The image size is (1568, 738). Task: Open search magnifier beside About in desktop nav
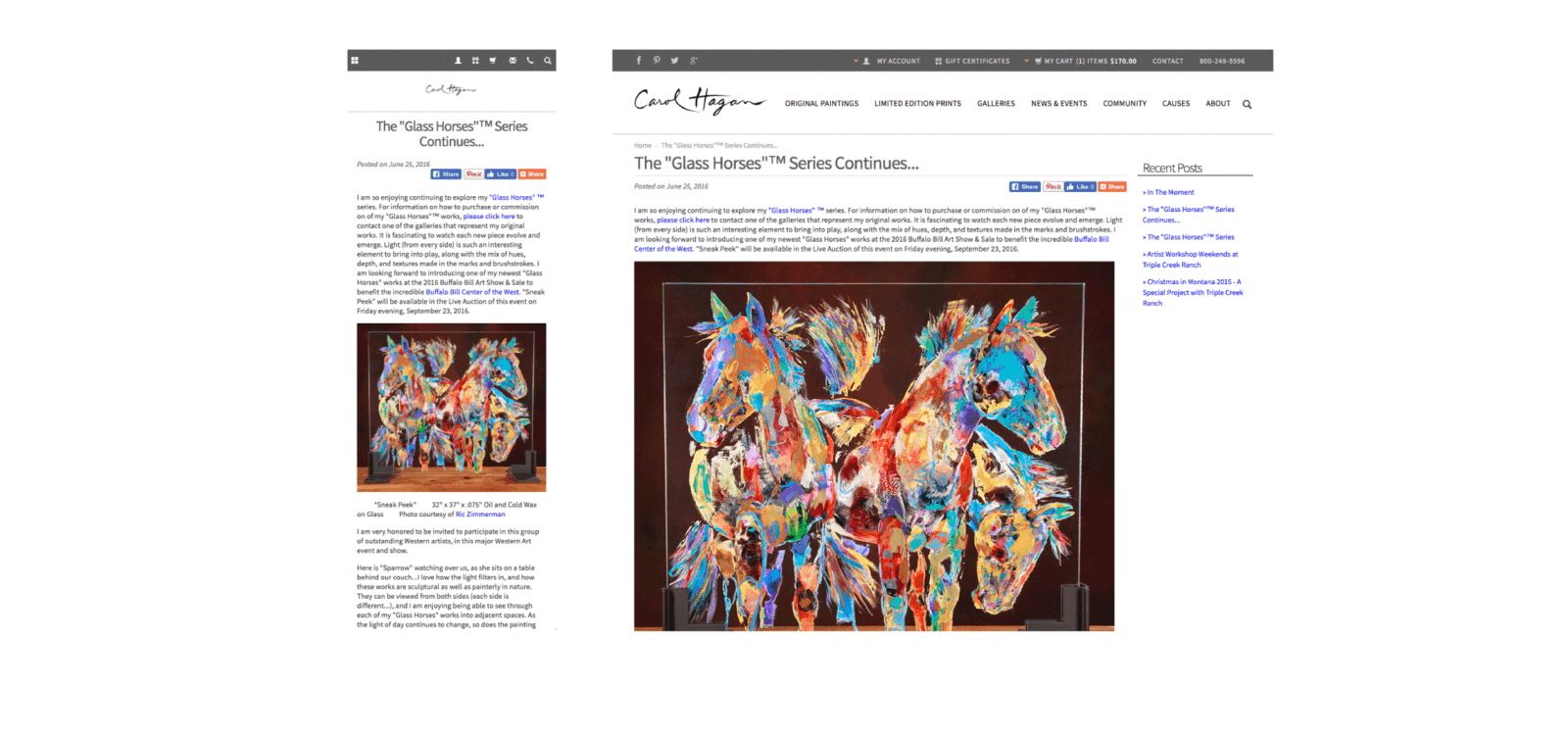[1247, 104]
